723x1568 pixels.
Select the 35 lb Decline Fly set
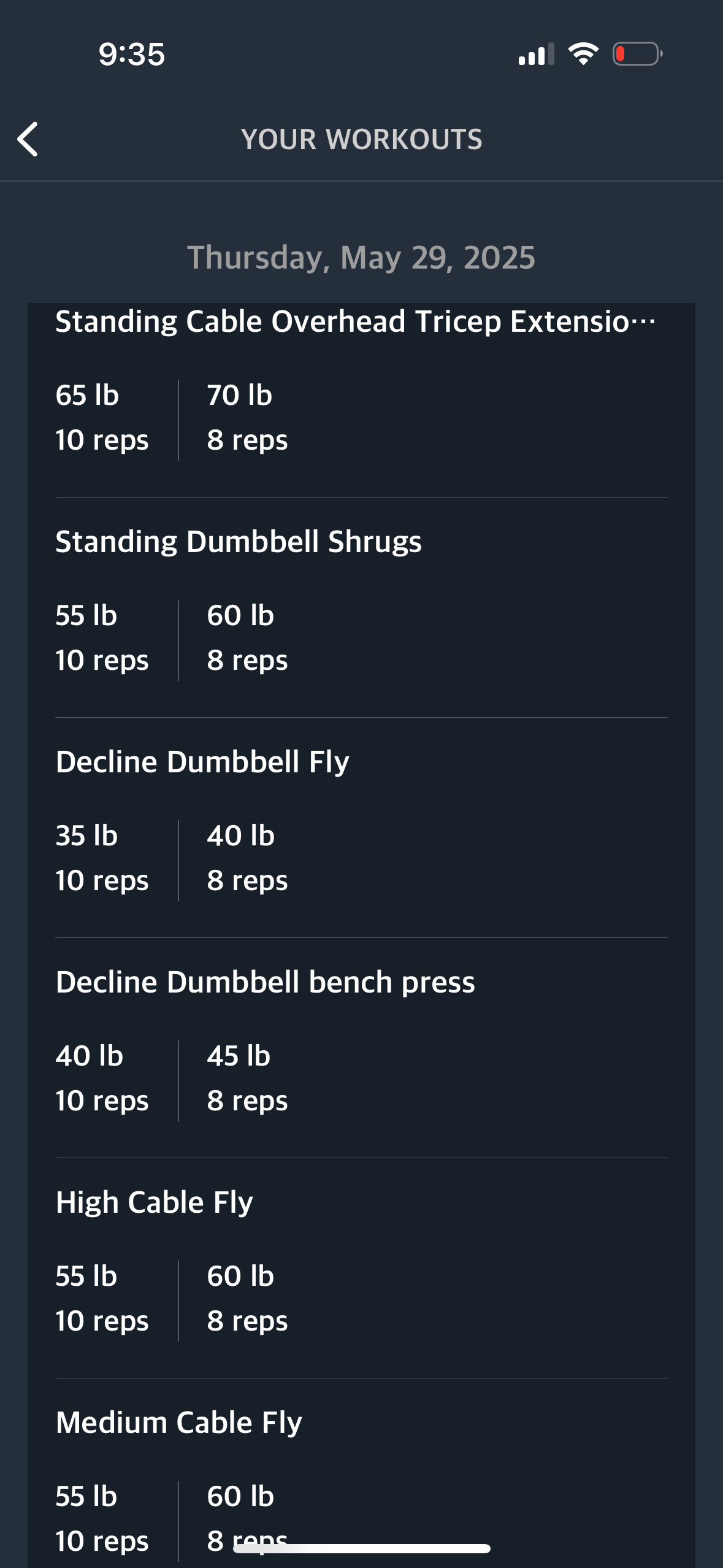point(102,858)
